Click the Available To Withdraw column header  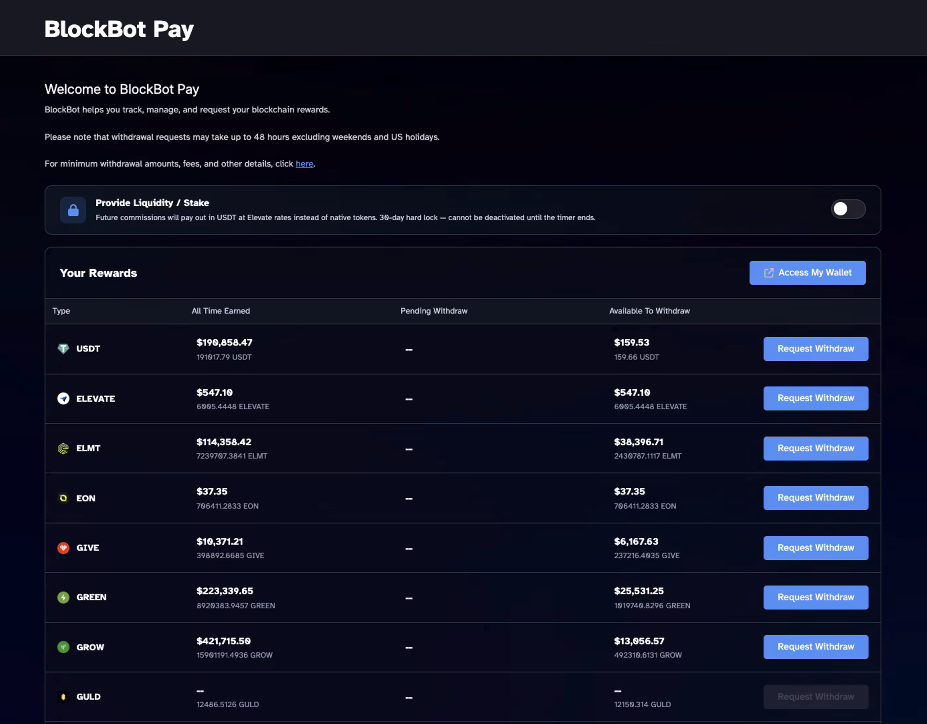pos(649,311)
